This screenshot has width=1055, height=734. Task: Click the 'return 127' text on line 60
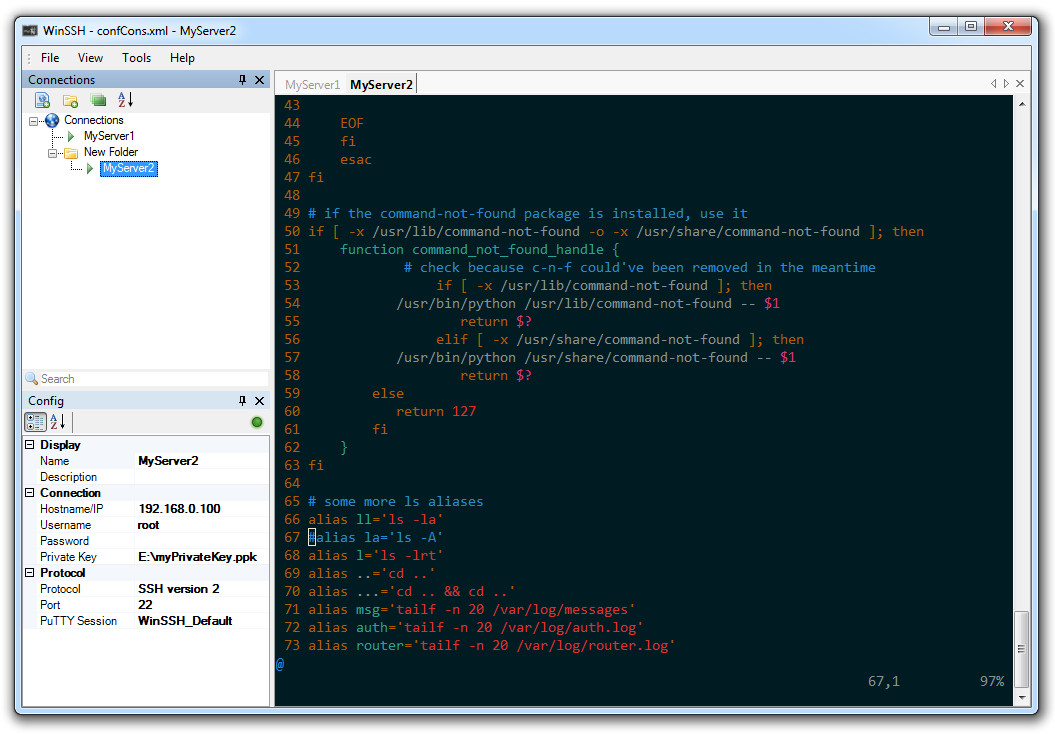435,412
